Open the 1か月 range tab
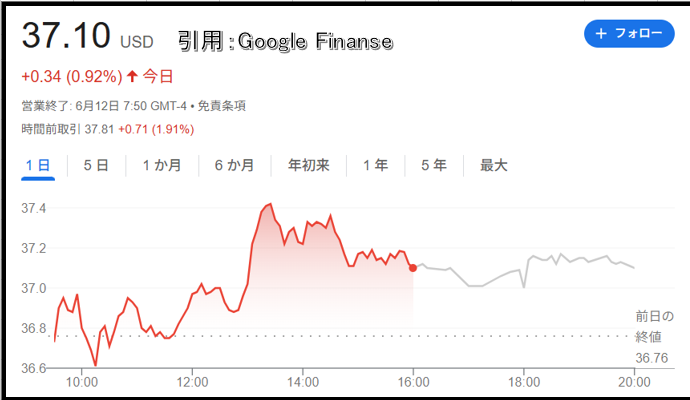690x400 pixels. 162,165
